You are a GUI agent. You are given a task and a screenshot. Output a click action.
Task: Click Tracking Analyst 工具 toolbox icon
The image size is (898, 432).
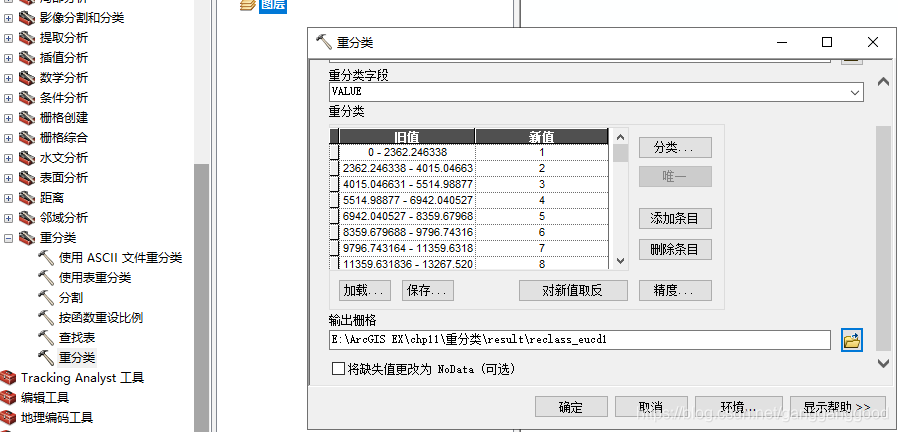pyautogui.click(x=8, y=378)
